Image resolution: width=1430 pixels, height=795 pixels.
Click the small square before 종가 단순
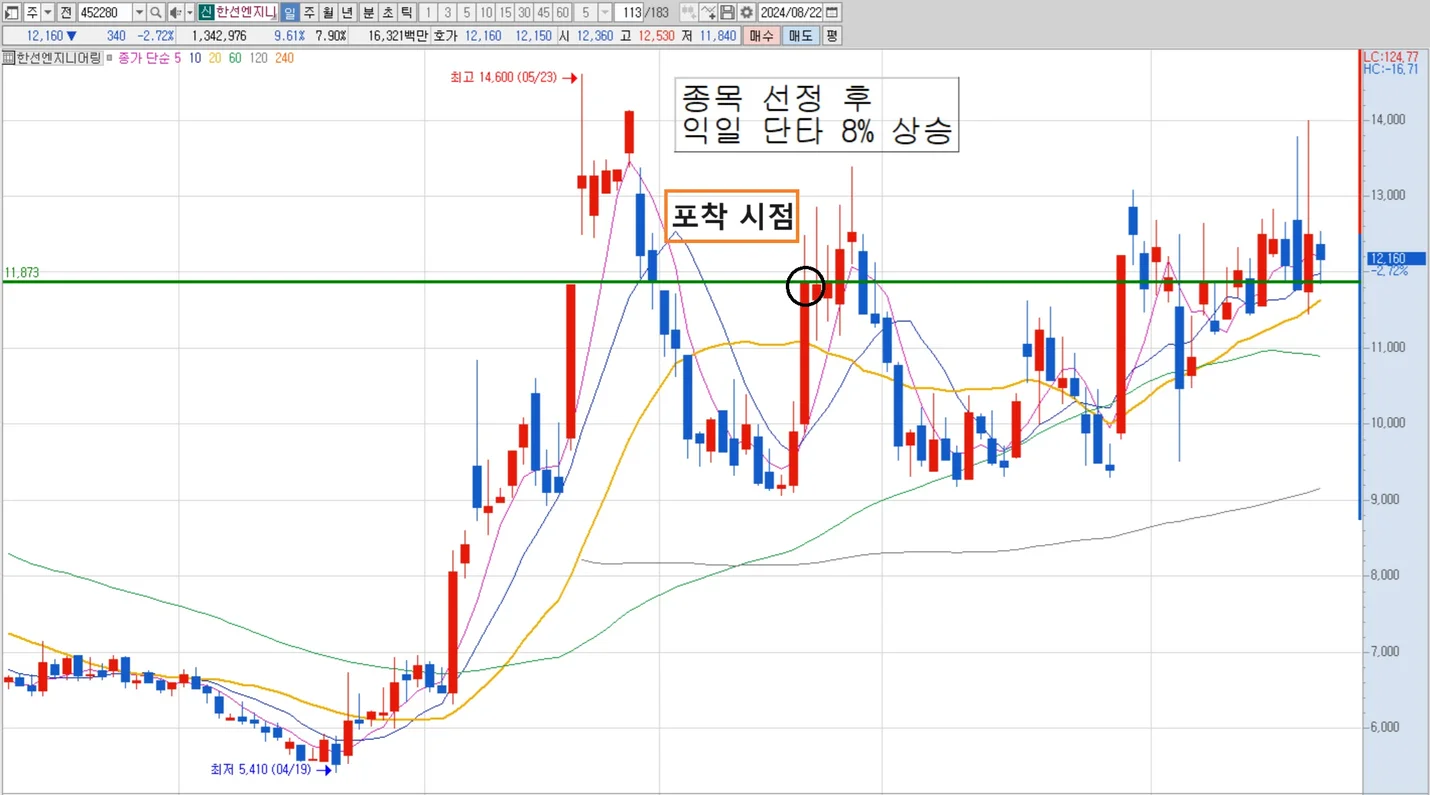tap(109, 58)
